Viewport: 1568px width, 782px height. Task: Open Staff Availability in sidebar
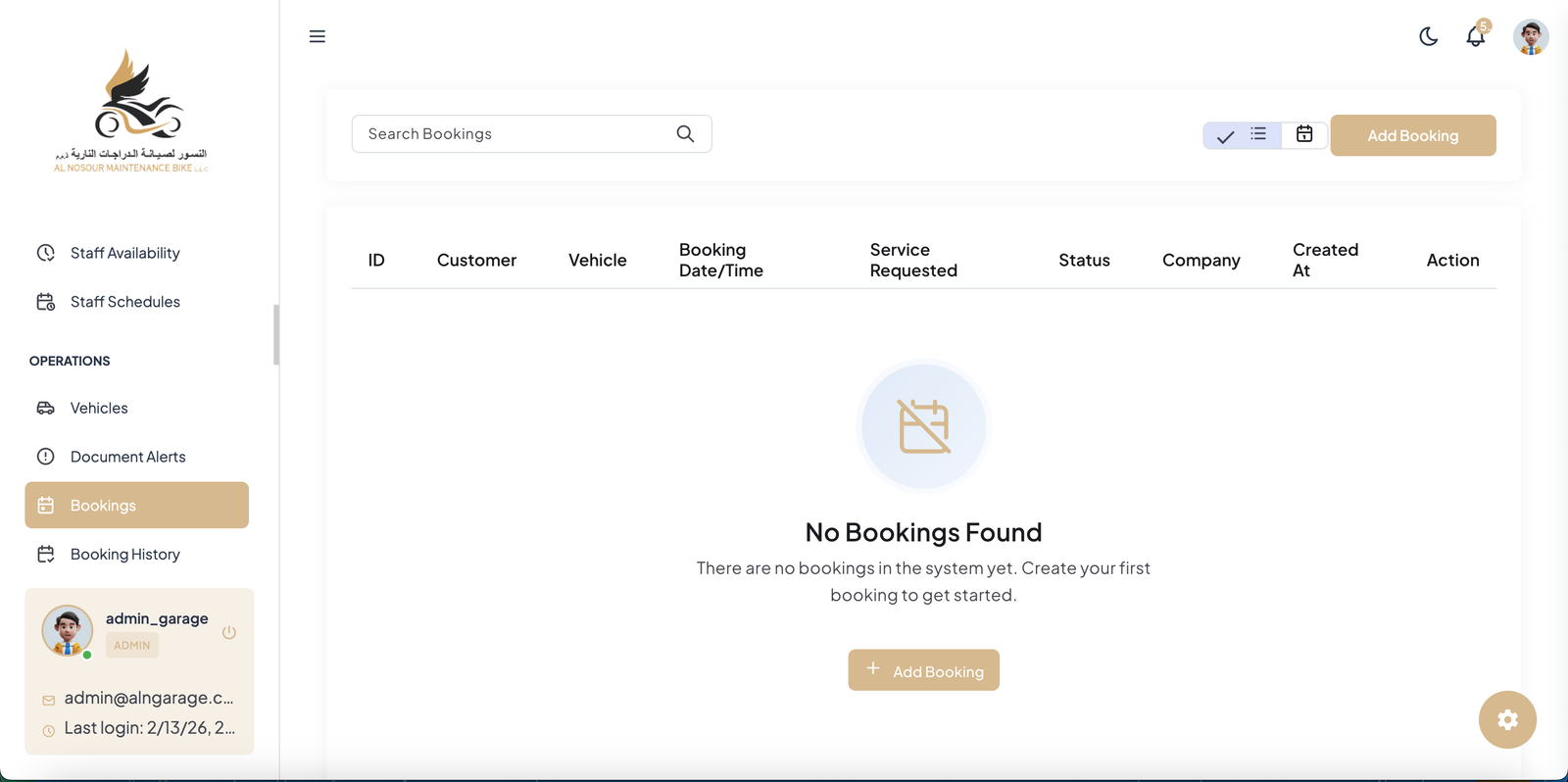(124, 253)
